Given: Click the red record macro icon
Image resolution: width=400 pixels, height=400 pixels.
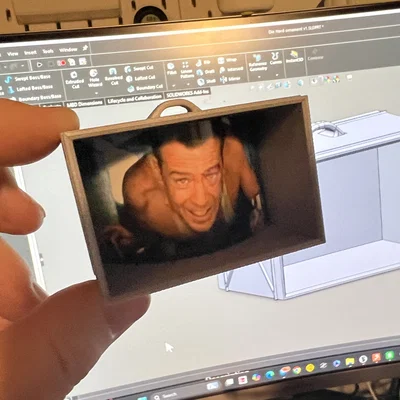Looking at the screenshot, I should (61, 63).
